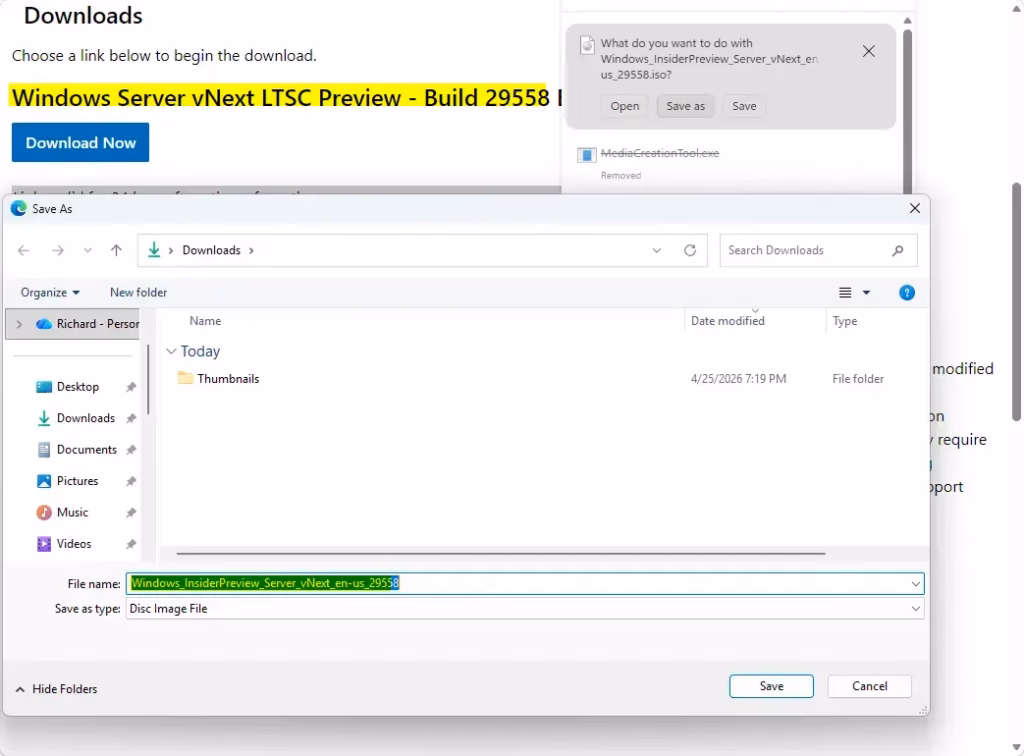Open the view options dropdown
1024x756 pixels.
(x=866, y=293)
